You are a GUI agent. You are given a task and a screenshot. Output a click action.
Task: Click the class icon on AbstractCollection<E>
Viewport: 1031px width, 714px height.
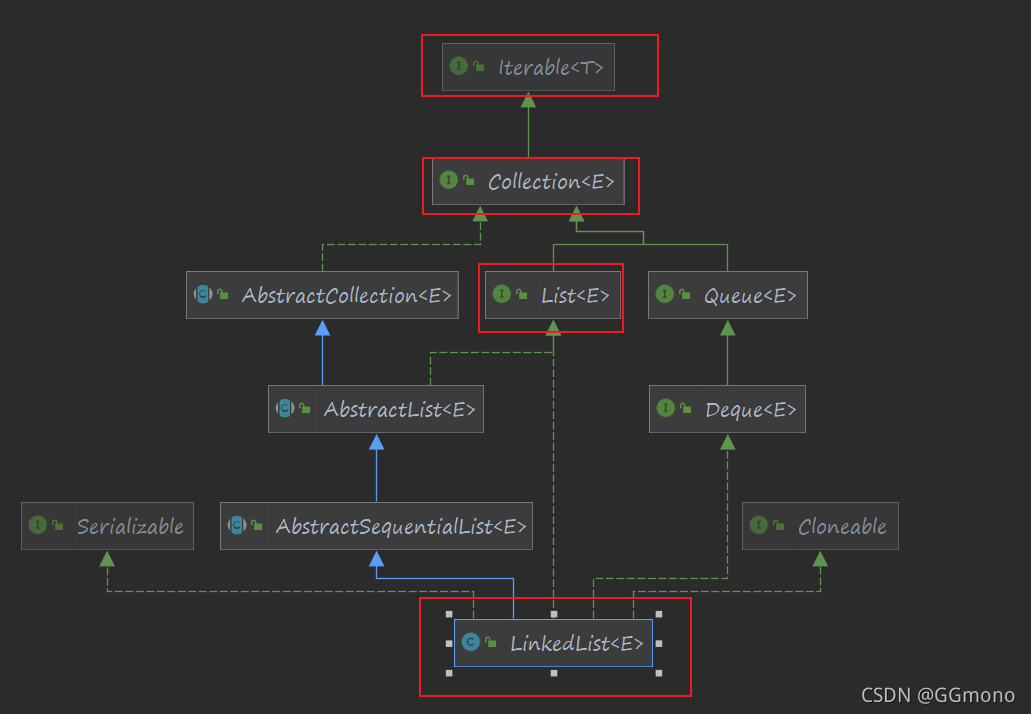point(204,295)
